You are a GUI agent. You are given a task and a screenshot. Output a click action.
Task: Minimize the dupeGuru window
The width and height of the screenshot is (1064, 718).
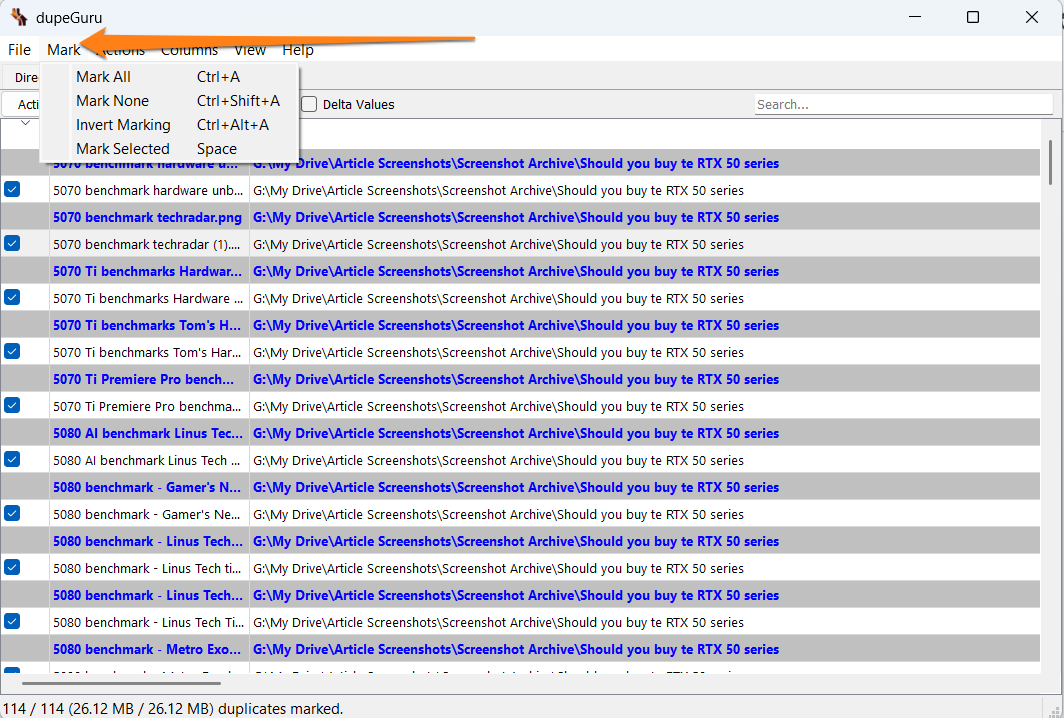pos(914,17)
